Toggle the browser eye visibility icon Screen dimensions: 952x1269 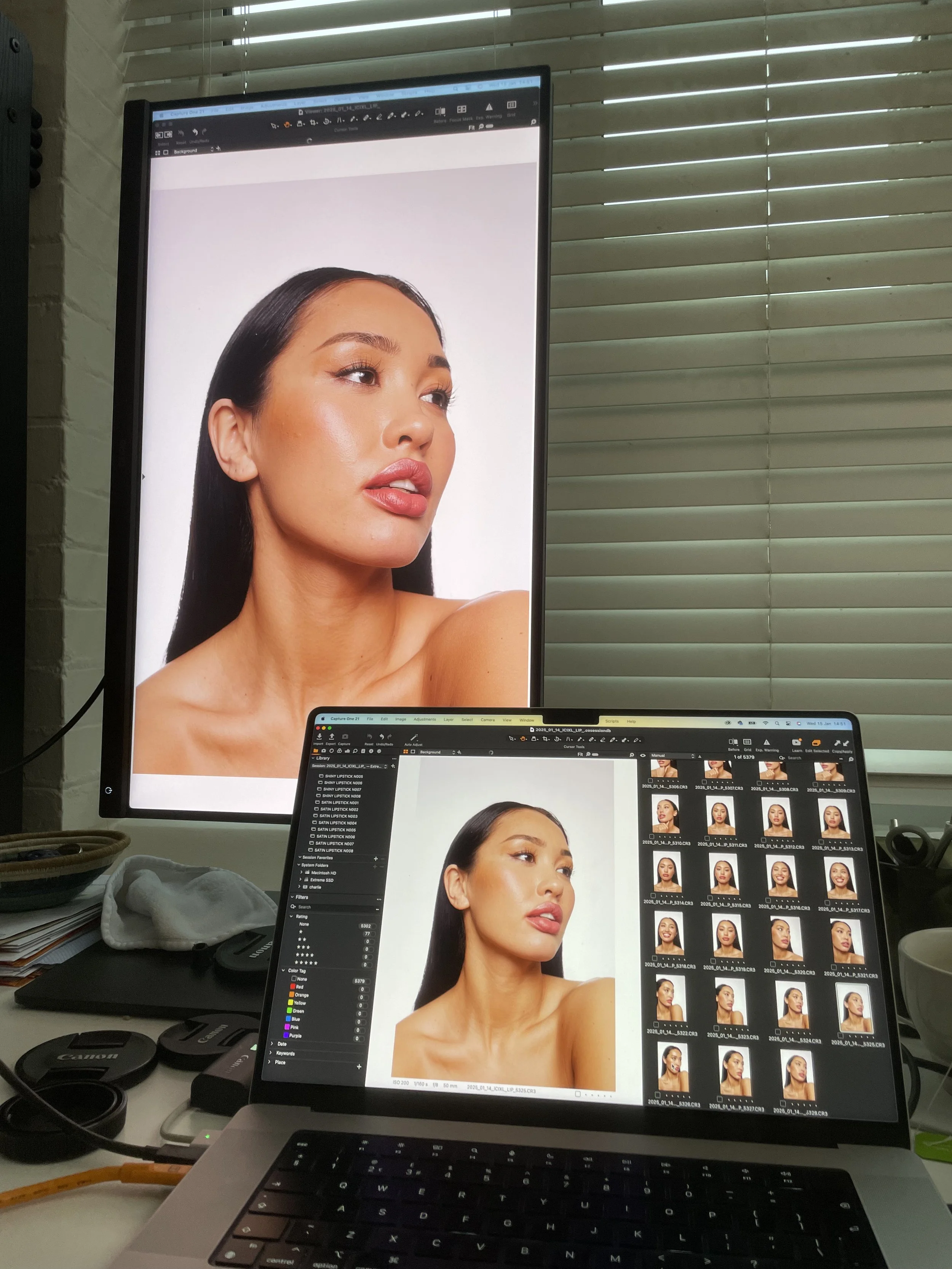click(643, 755)
